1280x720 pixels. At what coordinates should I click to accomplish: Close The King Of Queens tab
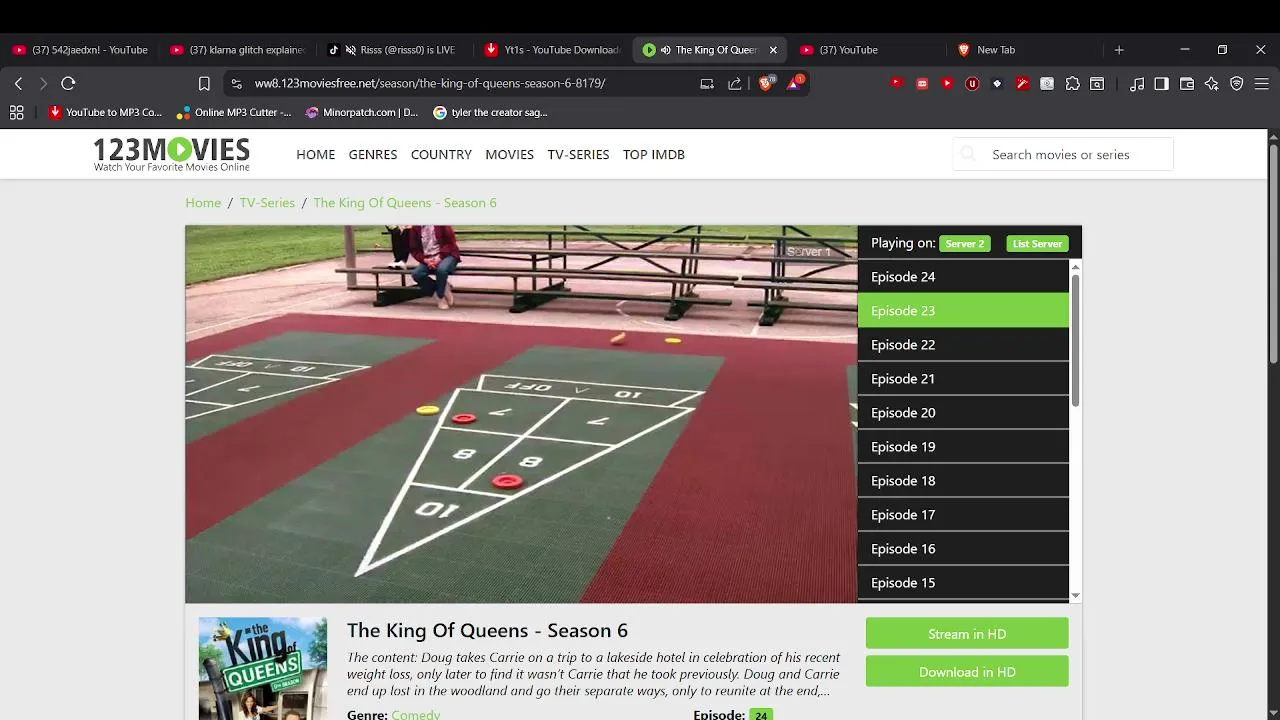click(x=773, y=50)
